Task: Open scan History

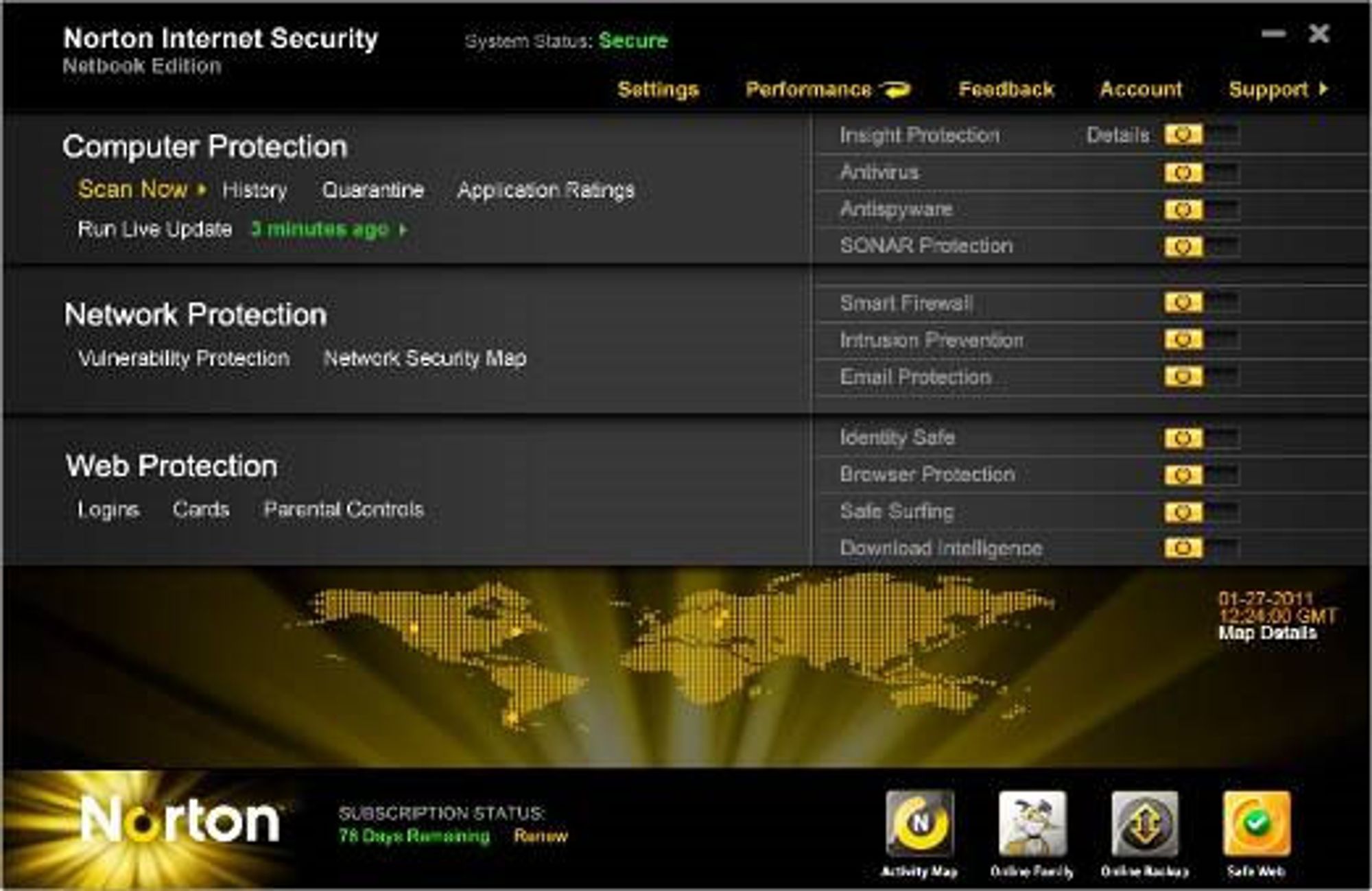Action: 255,190
